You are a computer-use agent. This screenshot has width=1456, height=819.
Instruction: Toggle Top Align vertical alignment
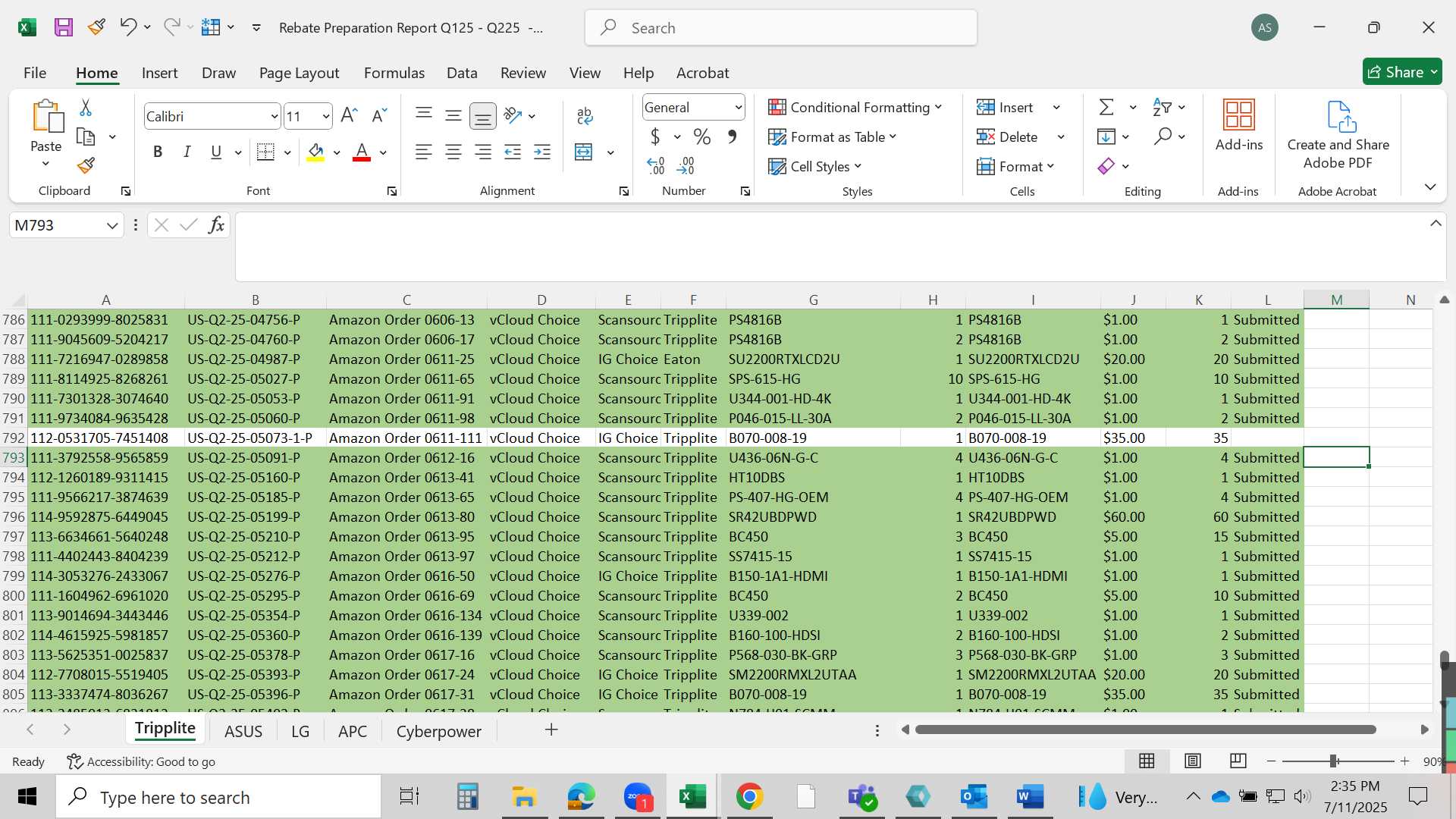424,115
